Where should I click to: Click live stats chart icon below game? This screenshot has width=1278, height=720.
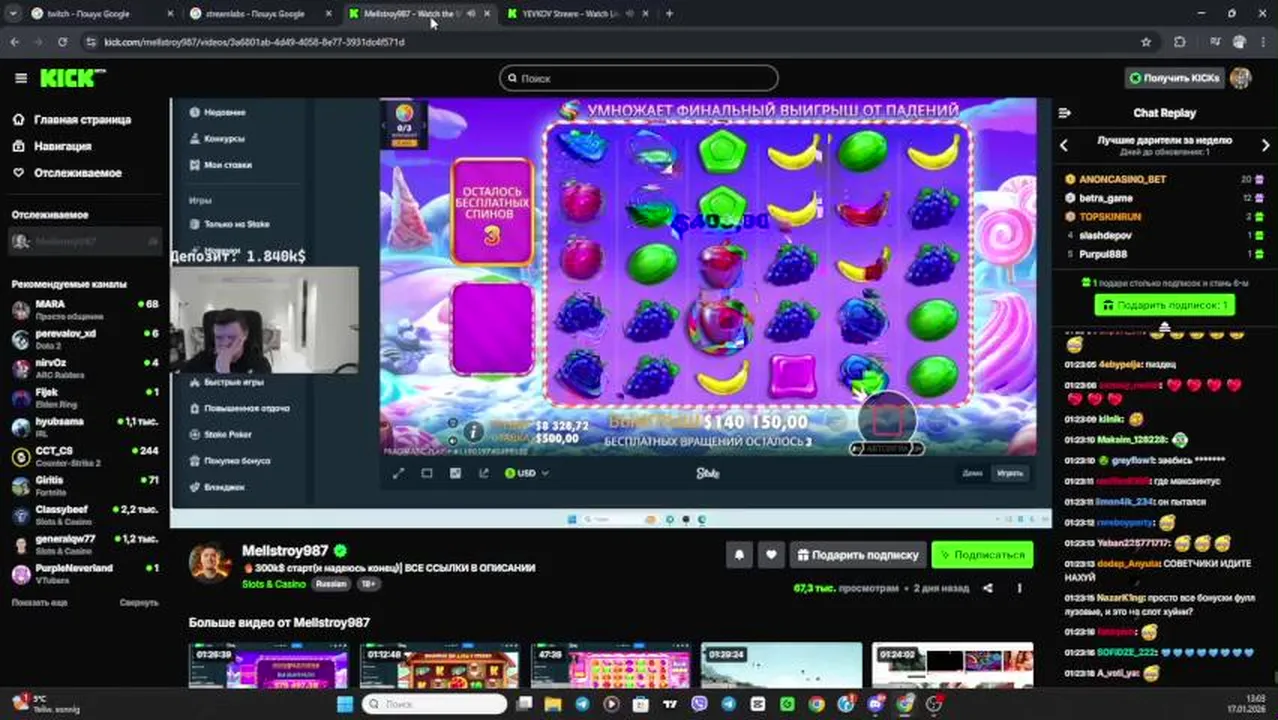(456, 473)
